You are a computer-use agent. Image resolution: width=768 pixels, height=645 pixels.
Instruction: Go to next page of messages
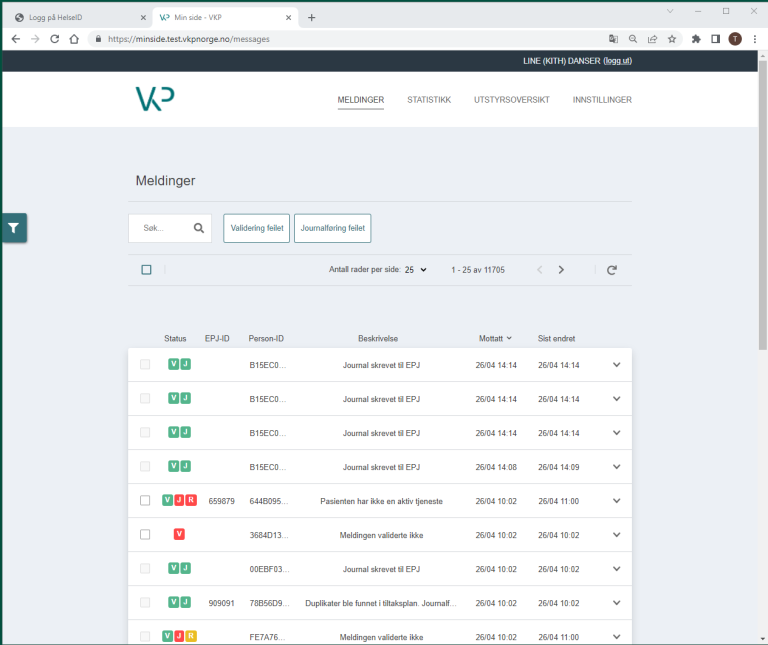[561, 270]
